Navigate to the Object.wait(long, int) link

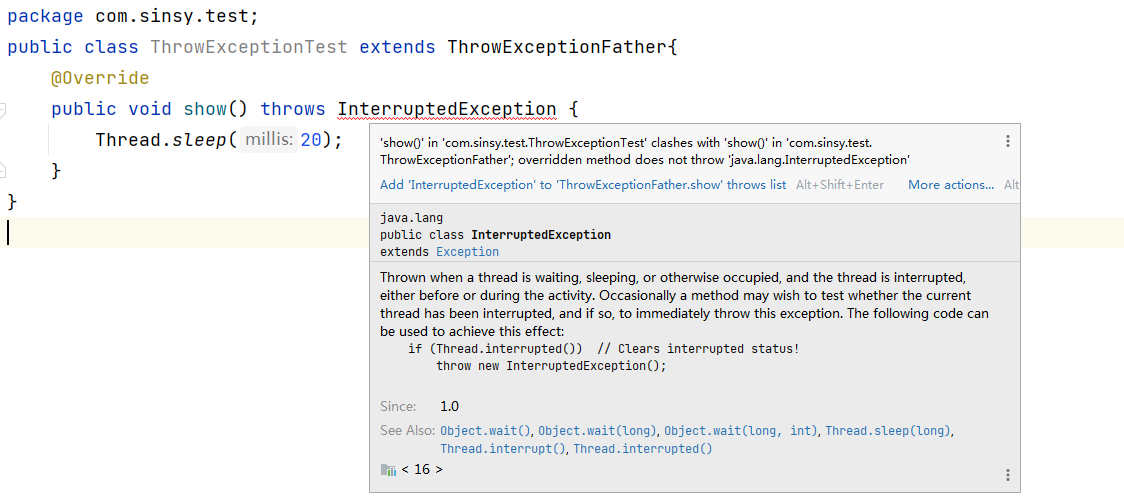tap(741, 431)
